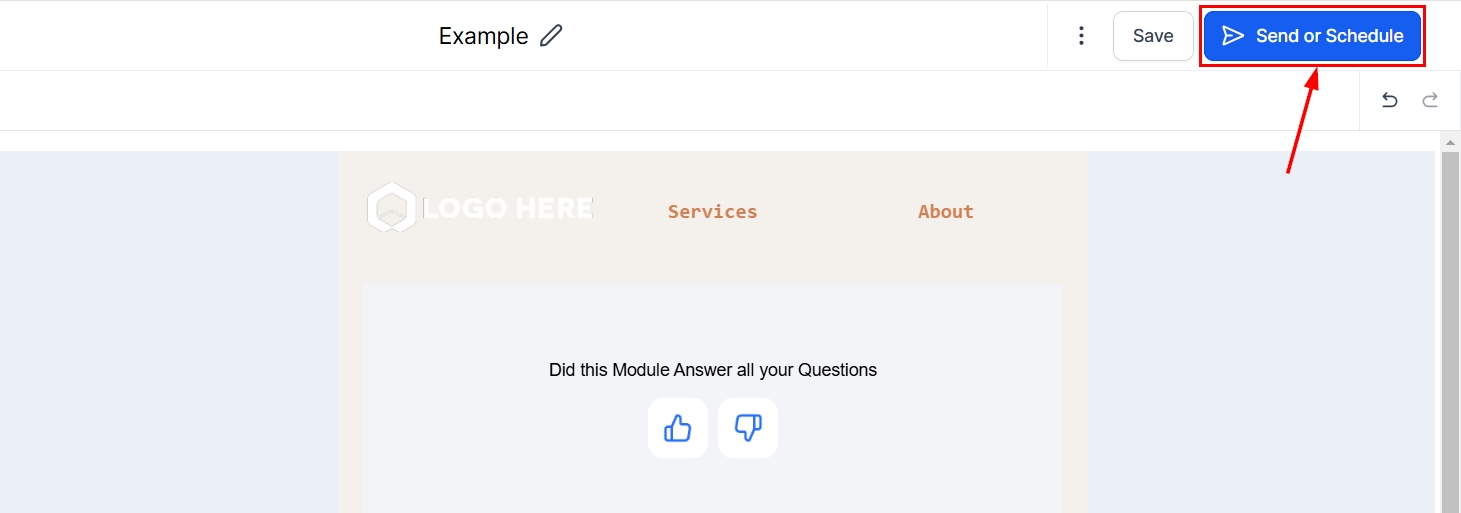Viewport: 1461px width, 513px height.
Task: Click the scrollbar up arrow
Action: click(1449, 141)
